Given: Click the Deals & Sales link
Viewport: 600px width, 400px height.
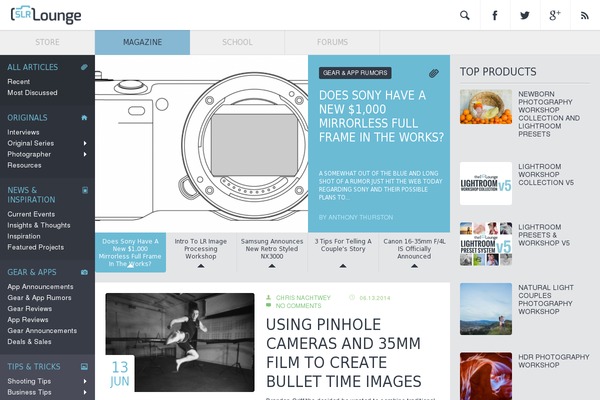Looking at the screenshot, I should point(29,342).
